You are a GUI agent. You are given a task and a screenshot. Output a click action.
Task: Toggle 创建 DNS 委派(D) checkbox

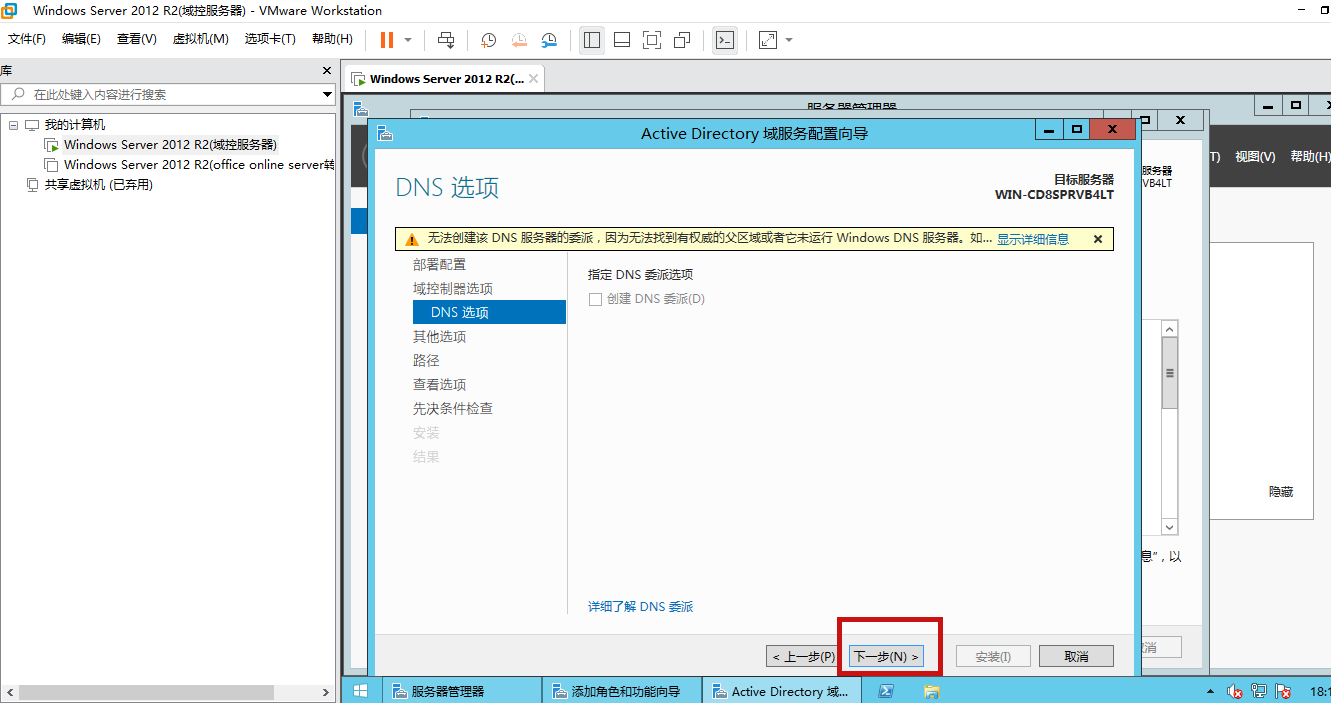pos(595,299)
